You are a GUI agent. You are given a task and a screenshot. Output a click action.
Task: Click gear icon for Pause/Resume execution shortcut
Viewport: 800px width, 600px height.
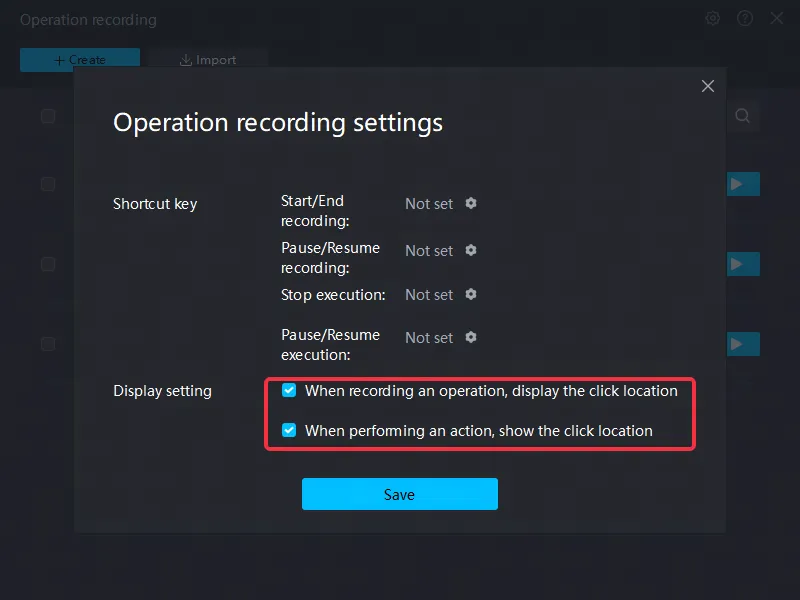click(471, 337)
